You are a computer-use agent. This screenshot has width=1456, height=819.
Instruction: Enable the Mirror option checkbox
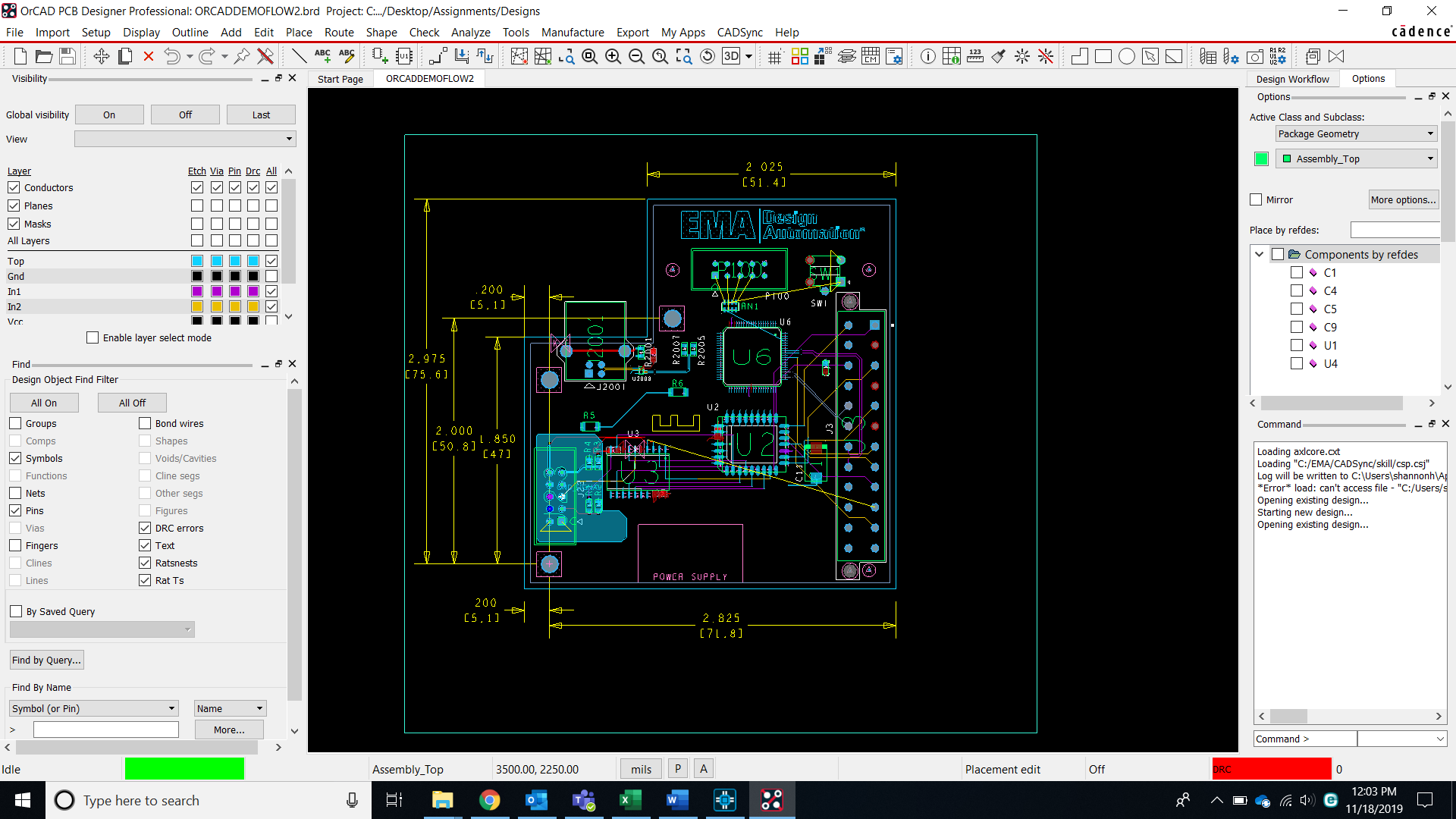pyautogui.click(x=1256, y=199)
